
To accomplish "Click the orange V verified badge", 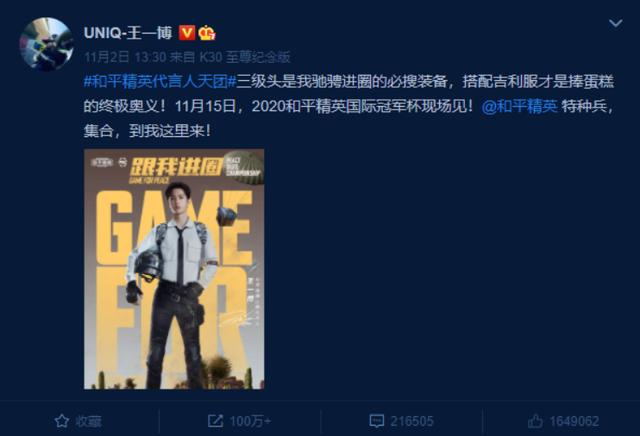I will click(187, 33).
